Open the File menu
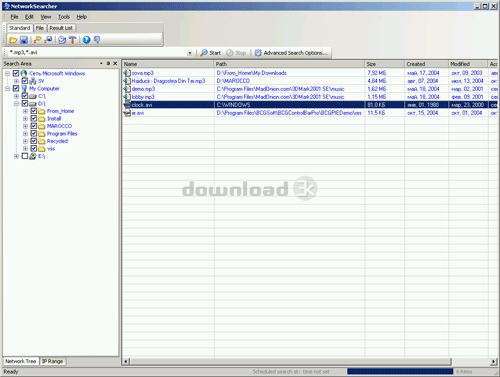Viewport: 500px width, 377px height. pyautogui.click(x=14, y=17)
